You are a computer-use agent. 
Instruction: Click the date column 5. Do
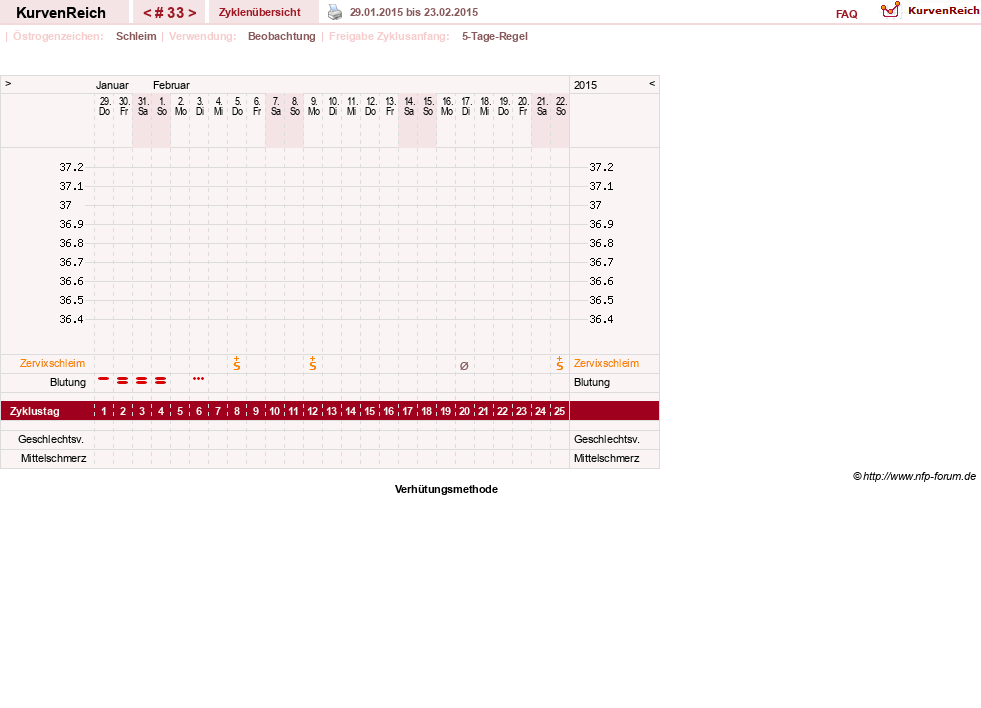pyautogui.click(x=237, y=106)
